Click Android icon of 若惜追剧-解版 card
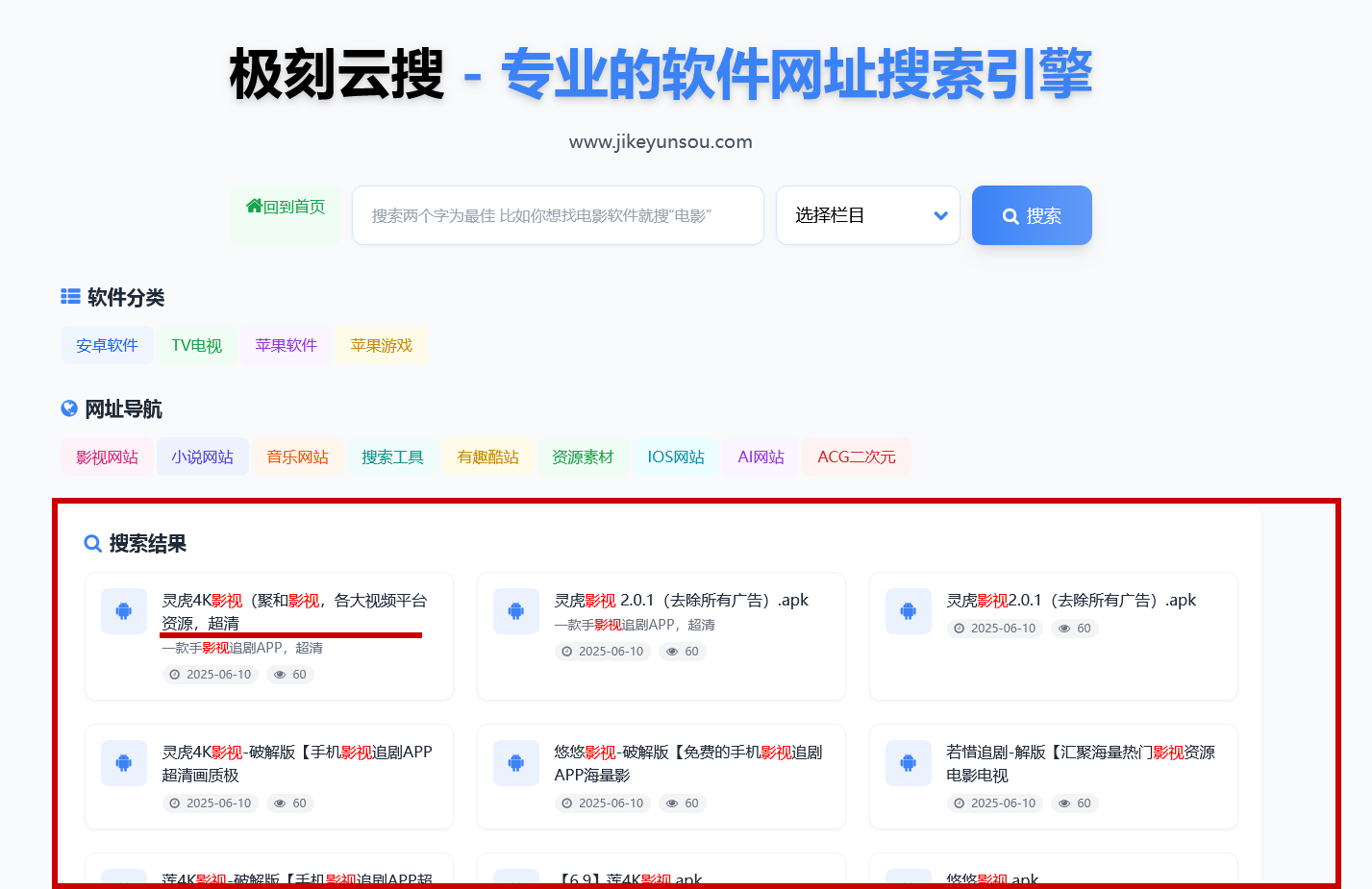The image size is (1372, 889). (x=909, y=763)
